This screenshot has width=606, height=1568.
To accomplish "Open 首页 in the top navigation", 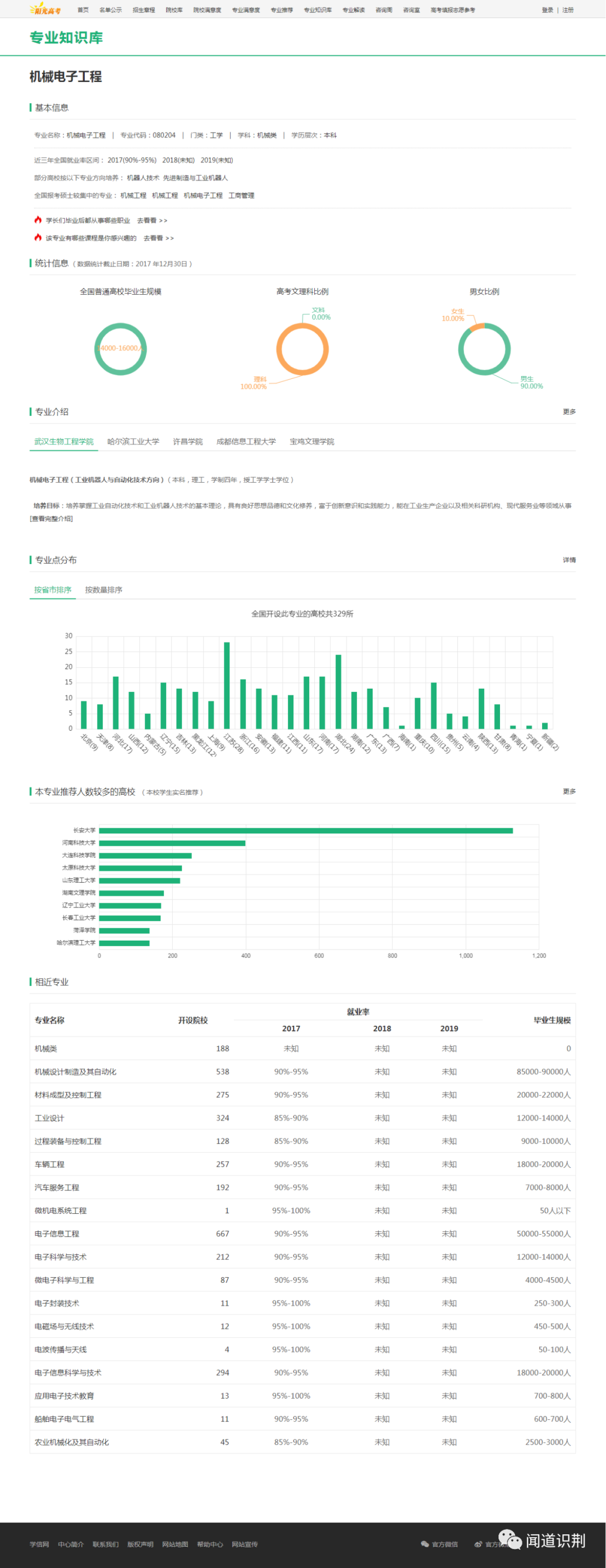I will (x=82, y=10).
